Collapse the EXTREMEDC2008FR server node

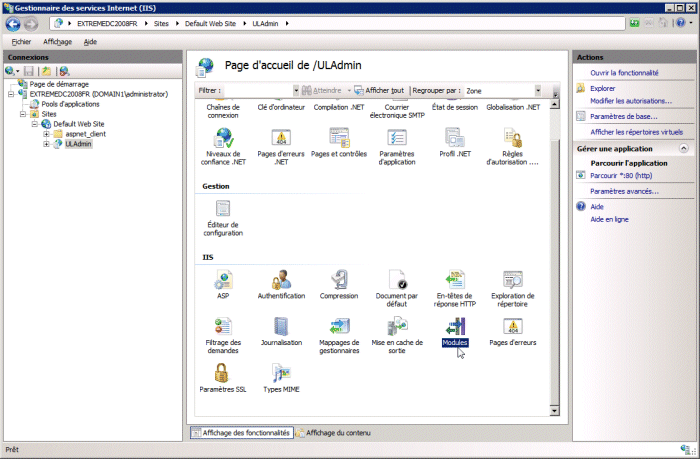coord(11,94)
